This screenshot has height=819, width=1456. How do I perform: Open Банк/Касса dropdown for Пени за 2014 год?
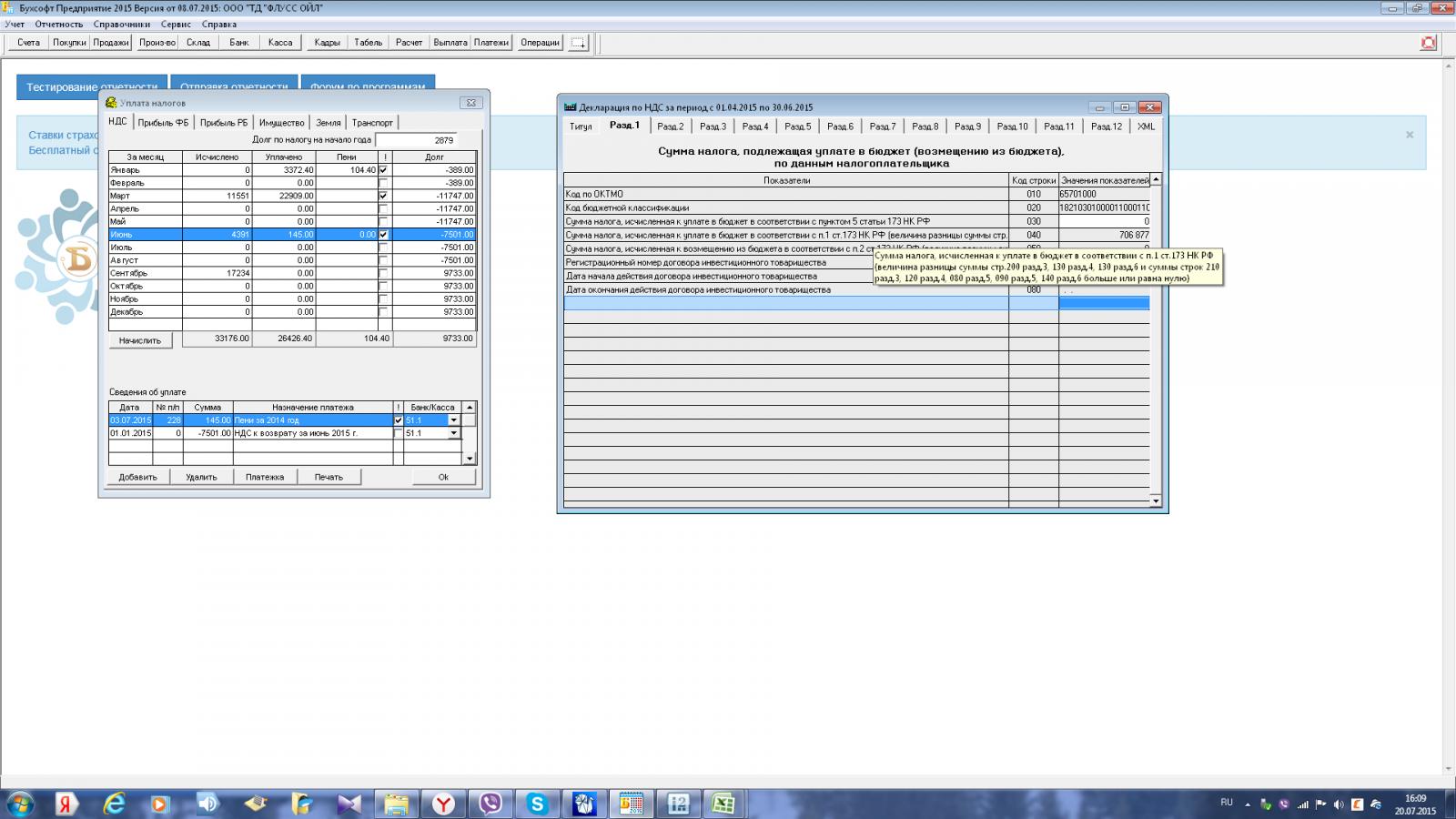[453, 420]
